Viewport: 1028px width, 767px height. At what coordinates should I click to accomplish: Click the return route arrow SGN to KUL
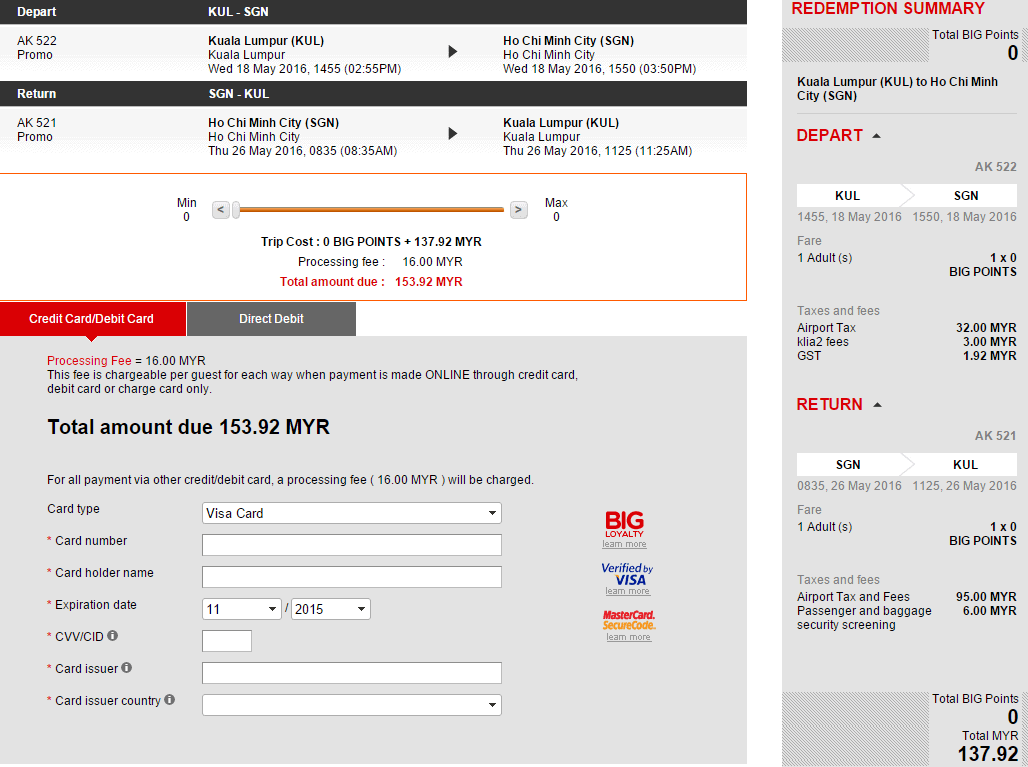pyautogui.click(x=452, y=134)
